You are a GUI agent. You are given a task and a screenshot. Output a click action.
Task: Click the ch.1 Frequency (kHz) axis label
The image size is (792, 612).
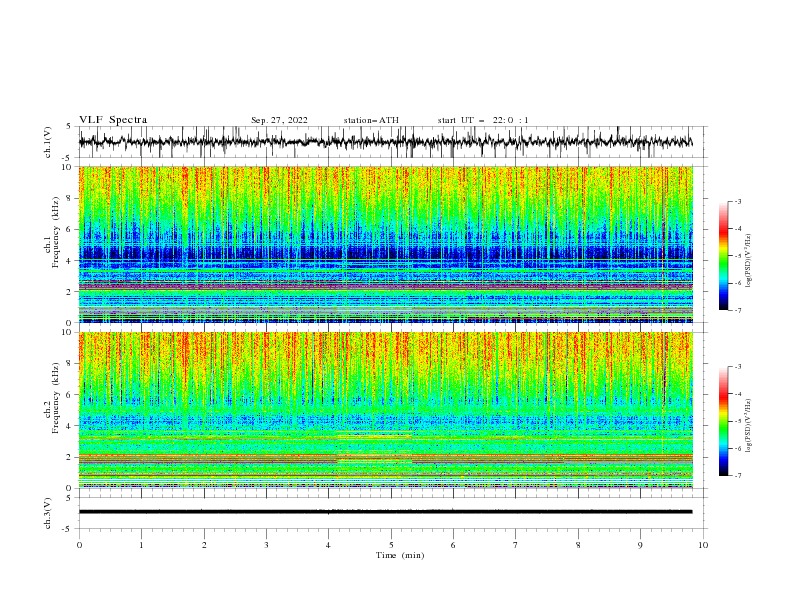tap(52, 233)
